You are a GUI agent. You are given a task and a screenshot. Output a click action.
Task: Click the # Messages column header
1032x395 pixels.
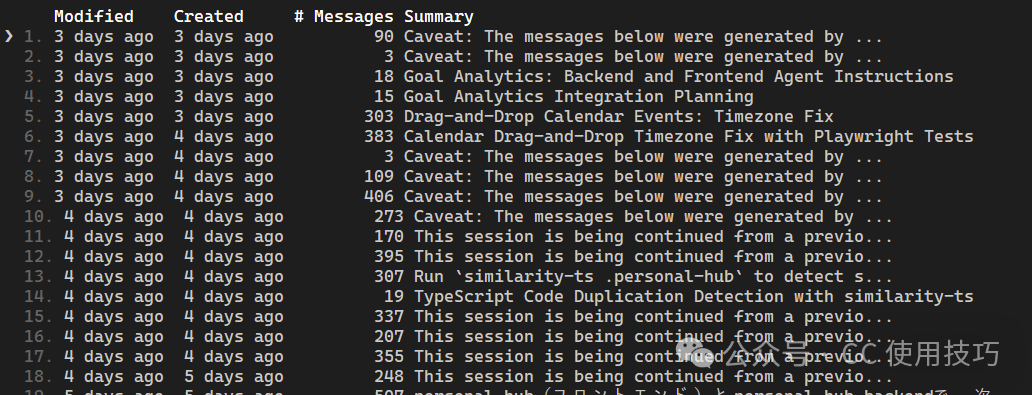344,16
